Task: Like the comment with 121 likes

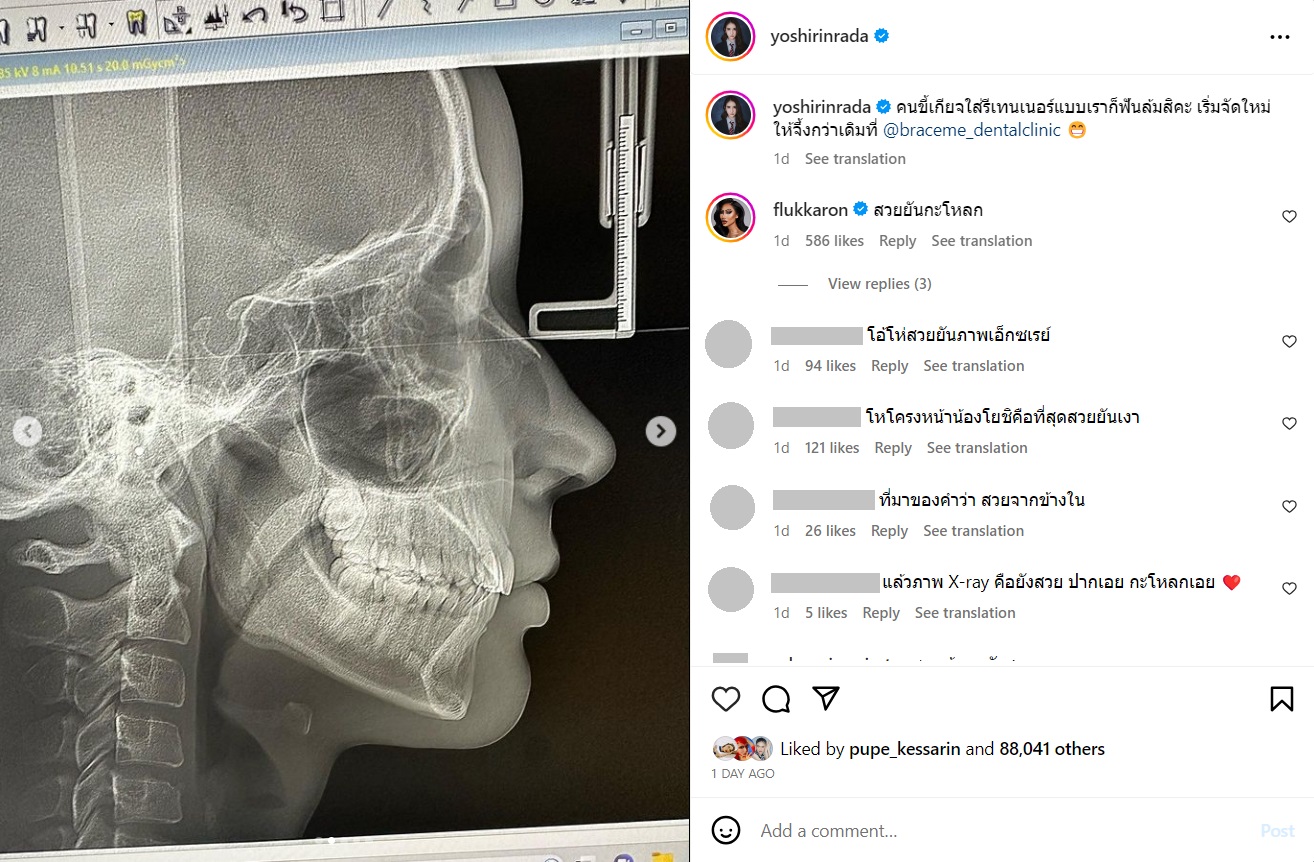Action: (1289, 424)
